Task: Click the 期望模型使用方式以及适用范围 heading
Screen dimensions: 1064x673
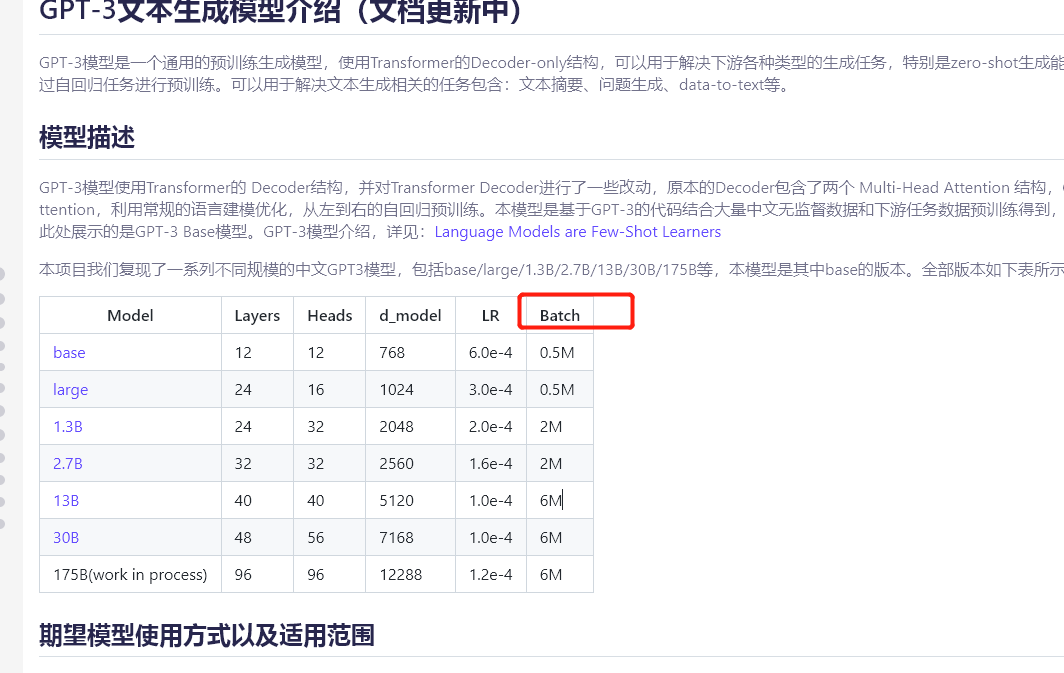Action: pyautogui.click(x=207, y=635)
